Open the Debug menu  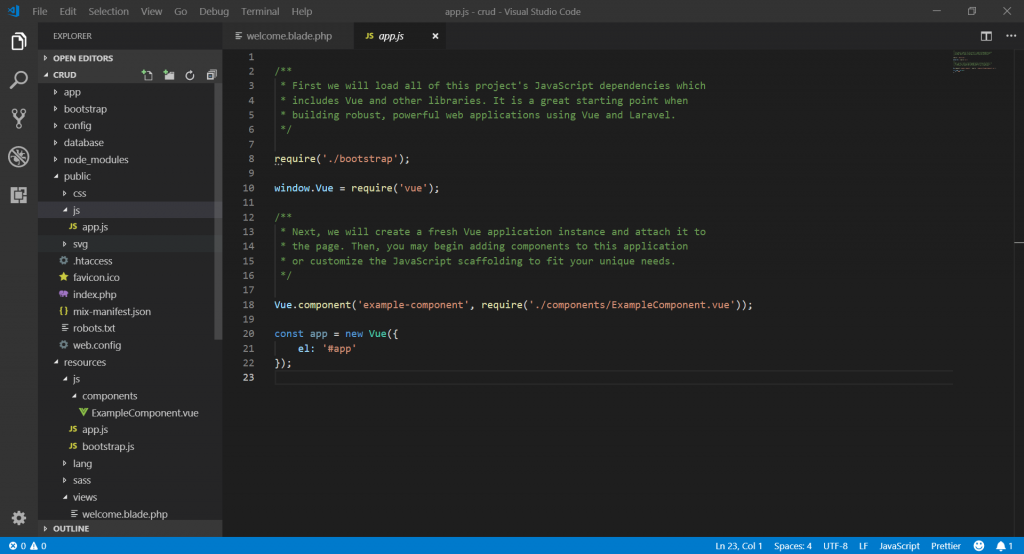214,11
